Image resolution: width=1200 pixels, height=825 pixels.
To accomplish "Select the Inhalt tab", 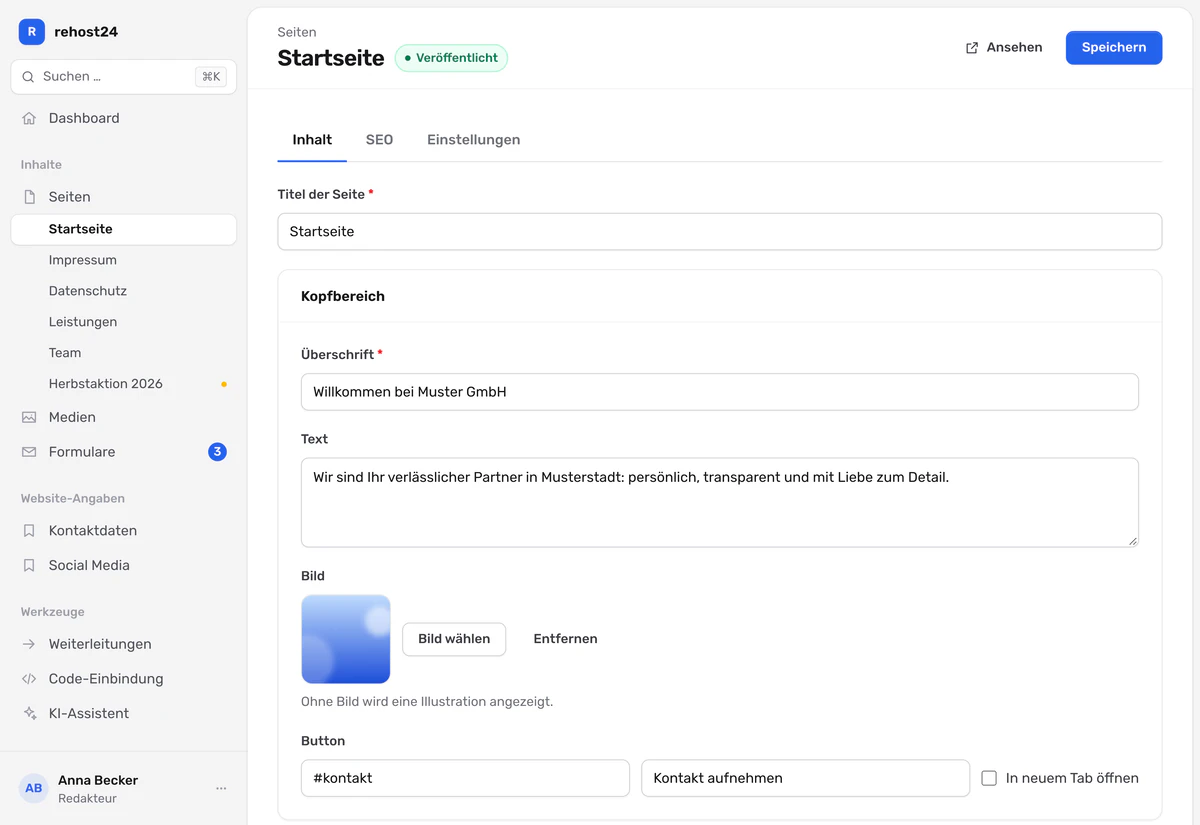I will [x=312, y=140].
